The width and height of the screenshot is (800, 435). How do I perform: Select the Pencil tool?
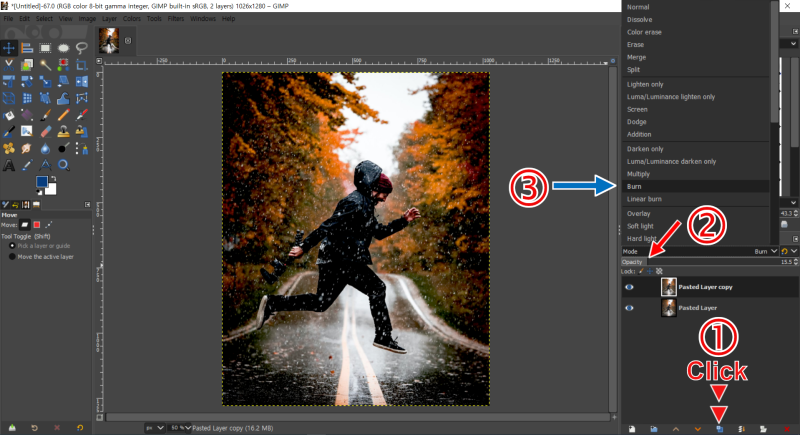(x=63, y=115)
